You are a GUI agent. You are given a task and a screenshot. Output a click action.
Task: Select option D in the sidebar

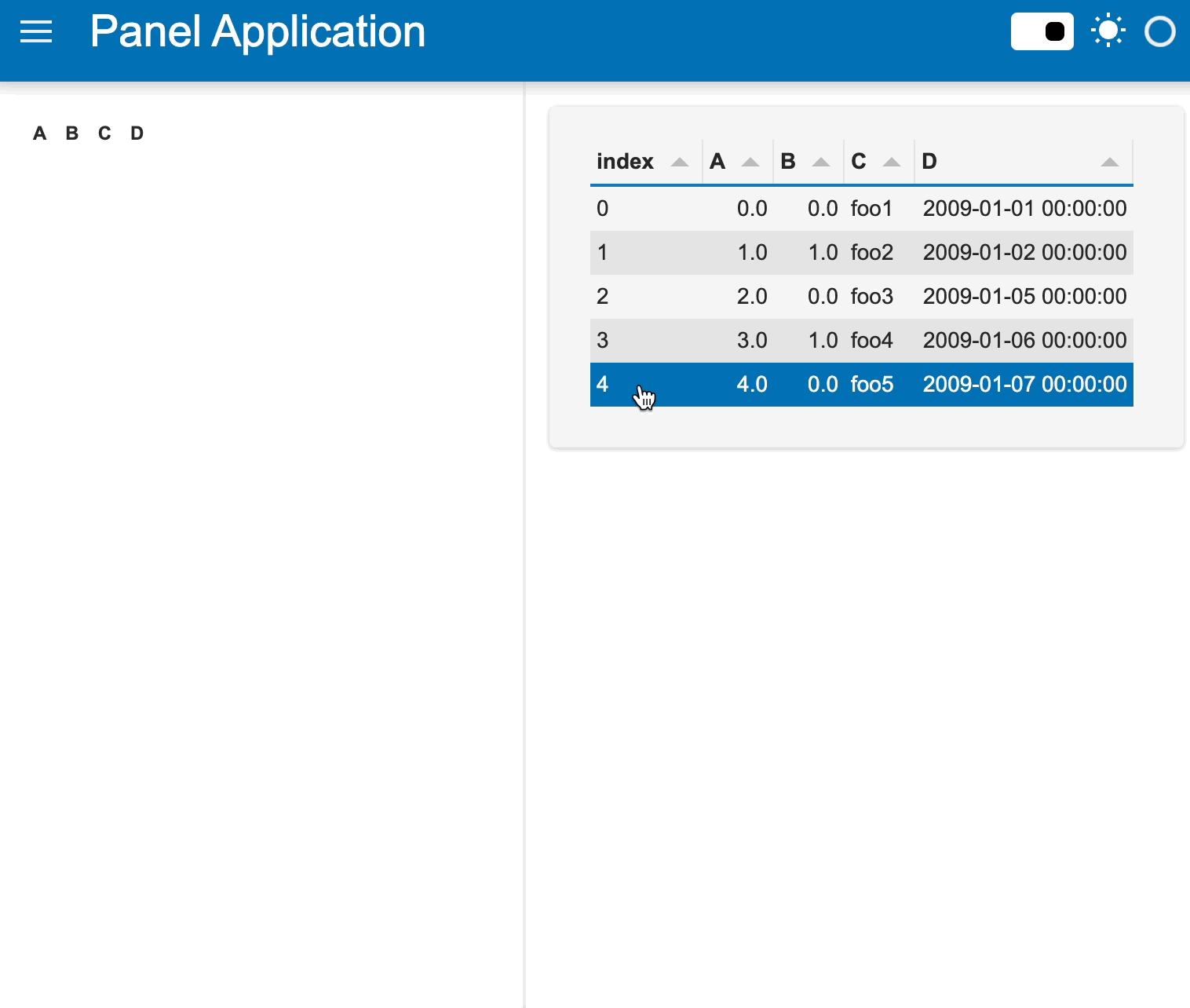click(x=137, y=133)
